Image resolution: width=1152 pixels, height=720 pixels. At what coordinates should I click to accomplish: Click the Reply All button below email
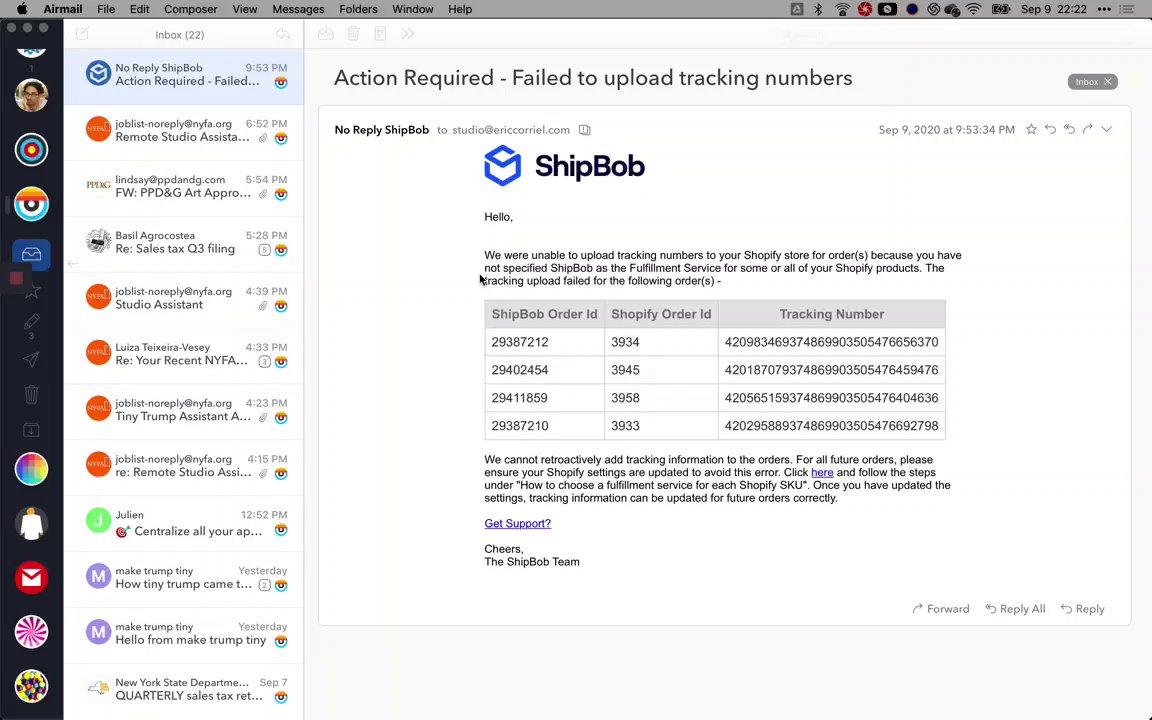[x=1015, y=608]
